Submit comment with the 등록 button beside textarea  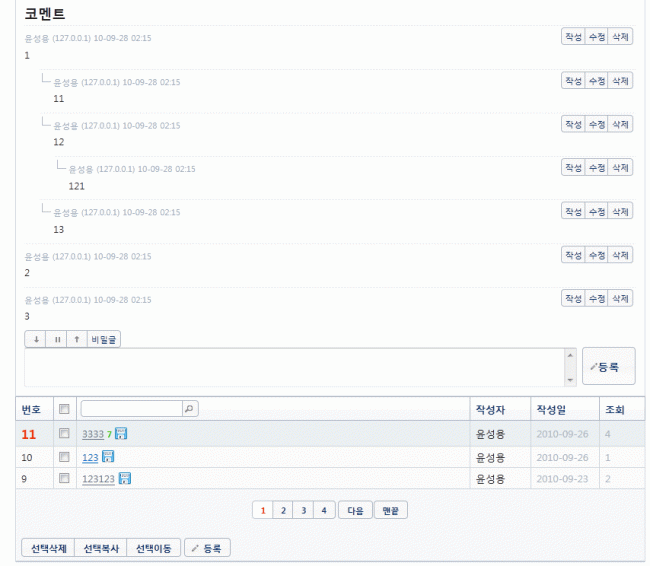609,367
